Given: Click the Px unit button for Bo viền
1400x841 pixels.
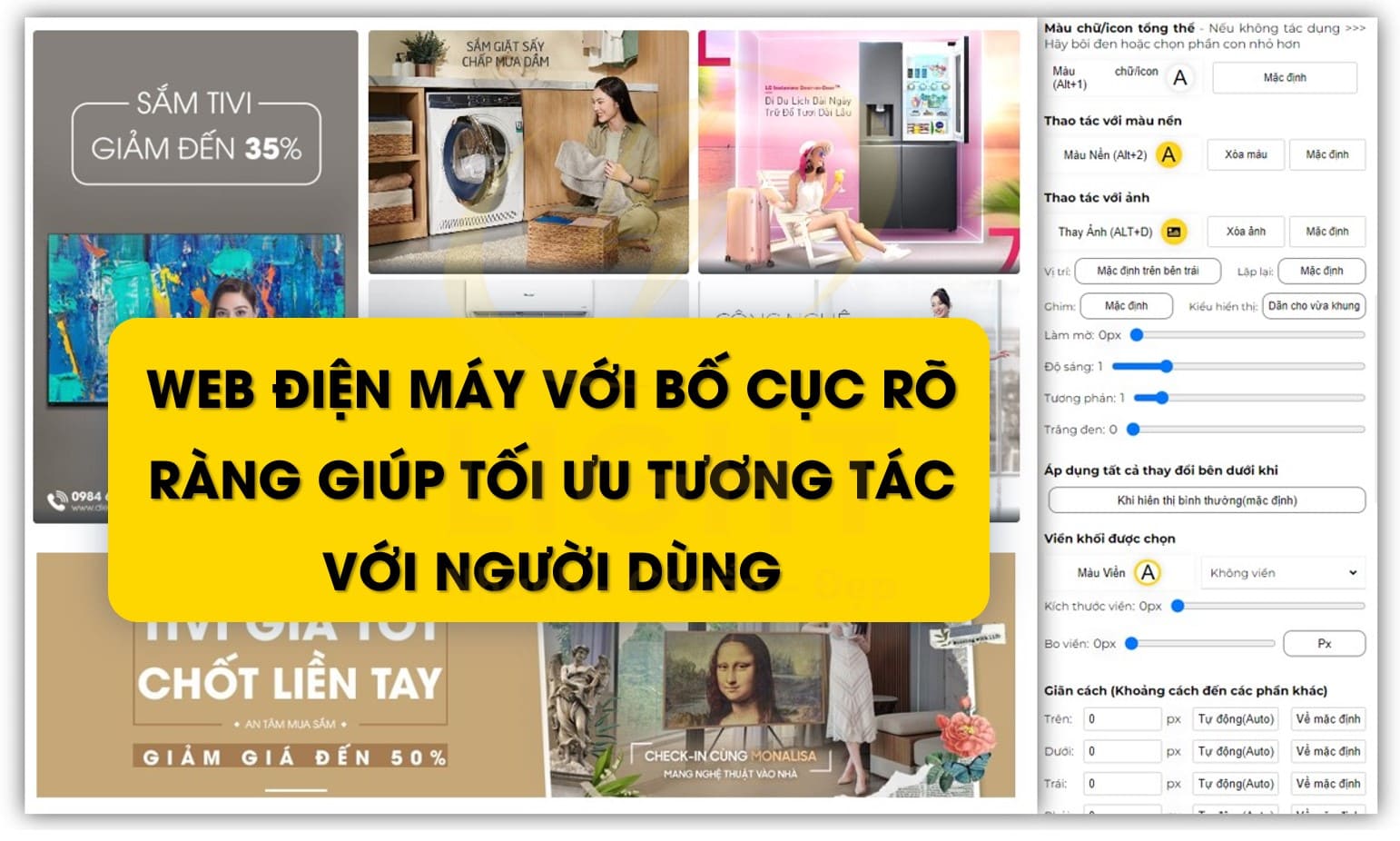Looking at the screenshot, I should [1324, 644].
